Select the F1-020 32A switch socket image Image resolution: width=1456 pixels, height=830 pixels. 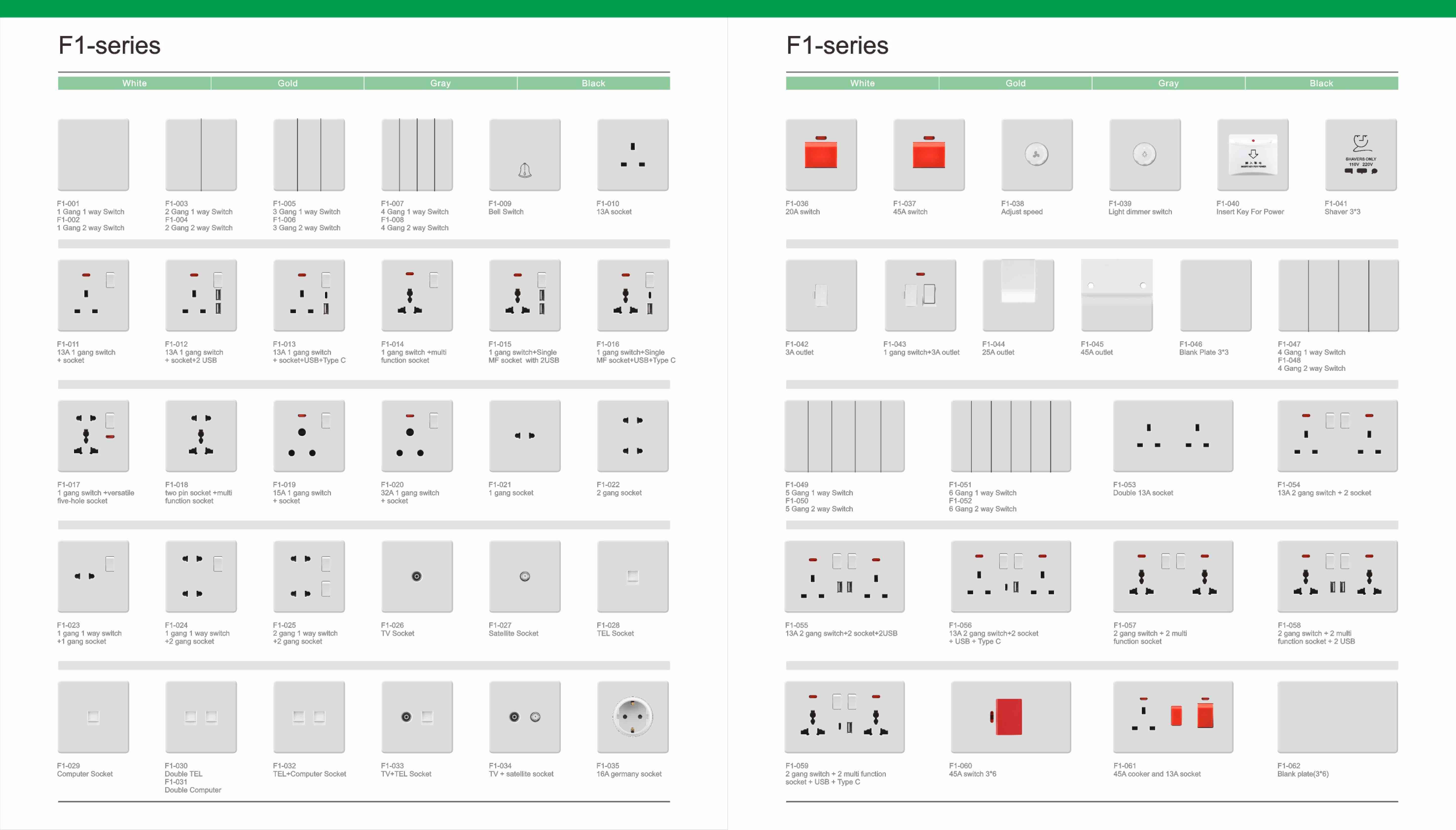[417, 436]
